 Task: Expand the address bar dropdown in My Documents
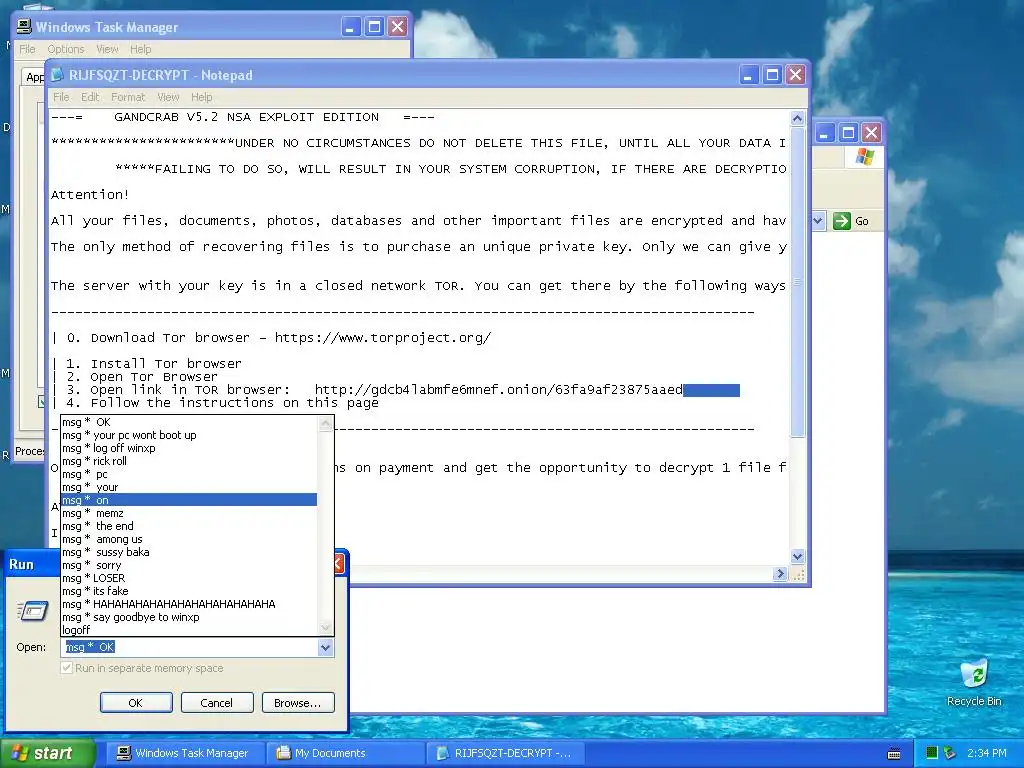coord(818,221)
